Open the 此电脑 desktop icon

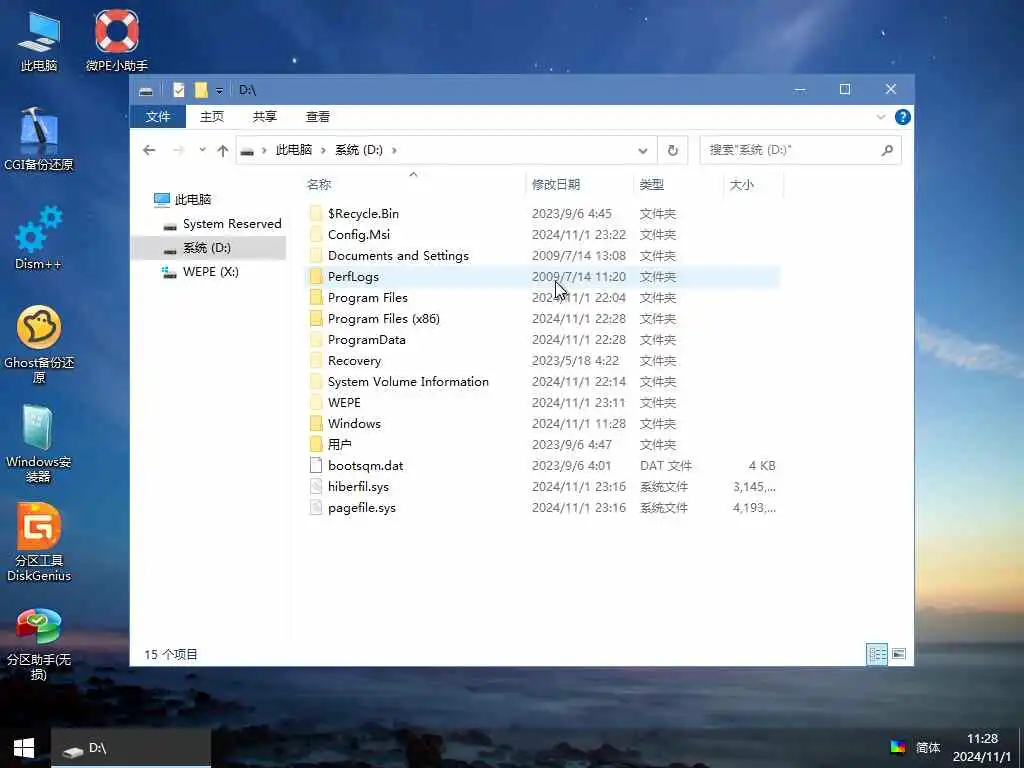click(39, 41)
